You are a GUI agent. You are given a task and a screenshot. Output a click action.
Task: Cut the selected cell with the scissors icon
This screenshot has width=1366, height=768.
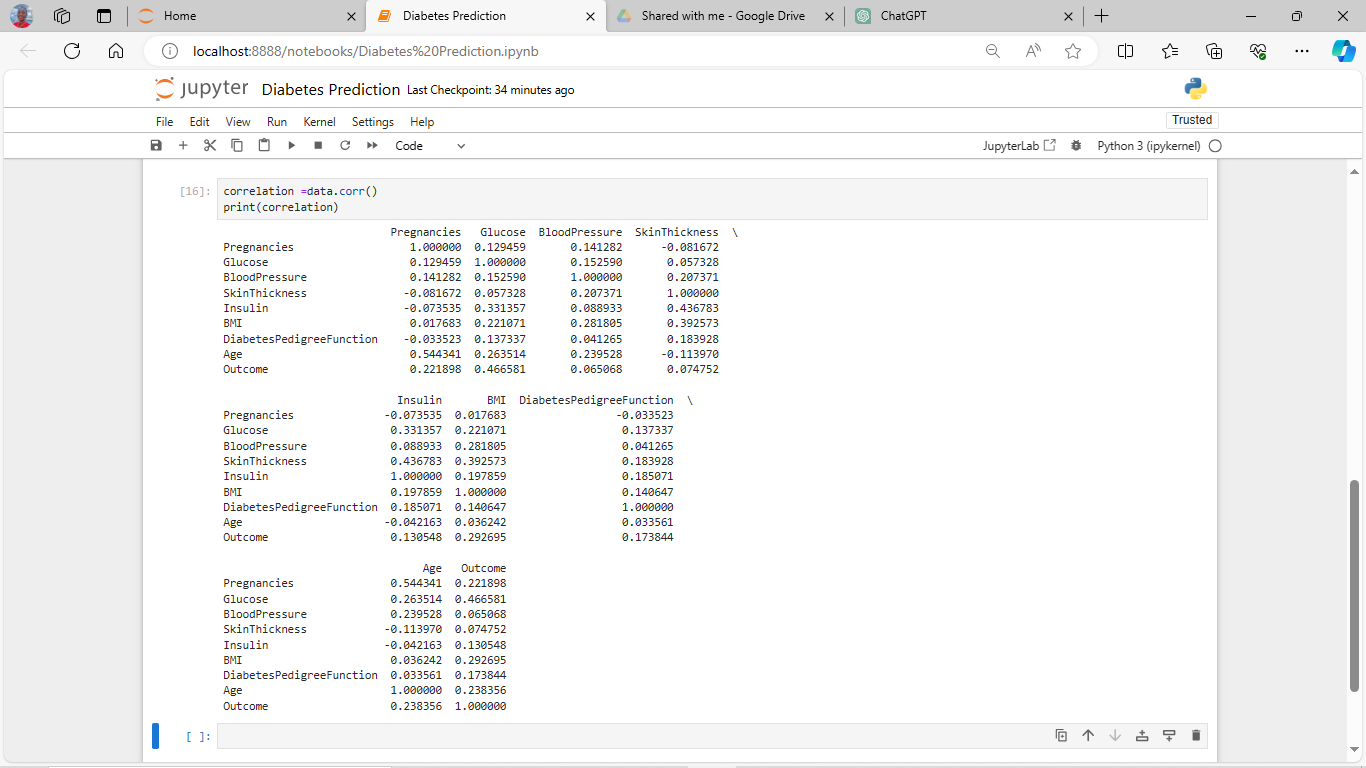pos(210,145)
